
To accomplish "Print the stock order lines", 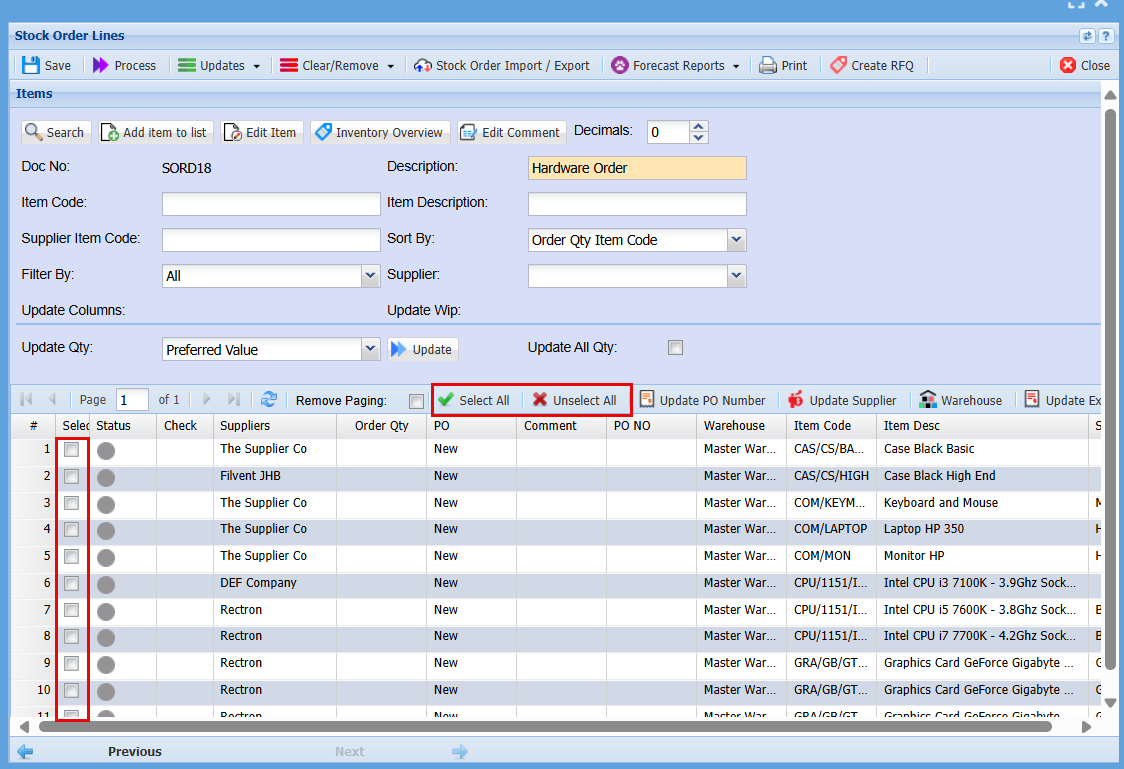I will click(782, 65).
